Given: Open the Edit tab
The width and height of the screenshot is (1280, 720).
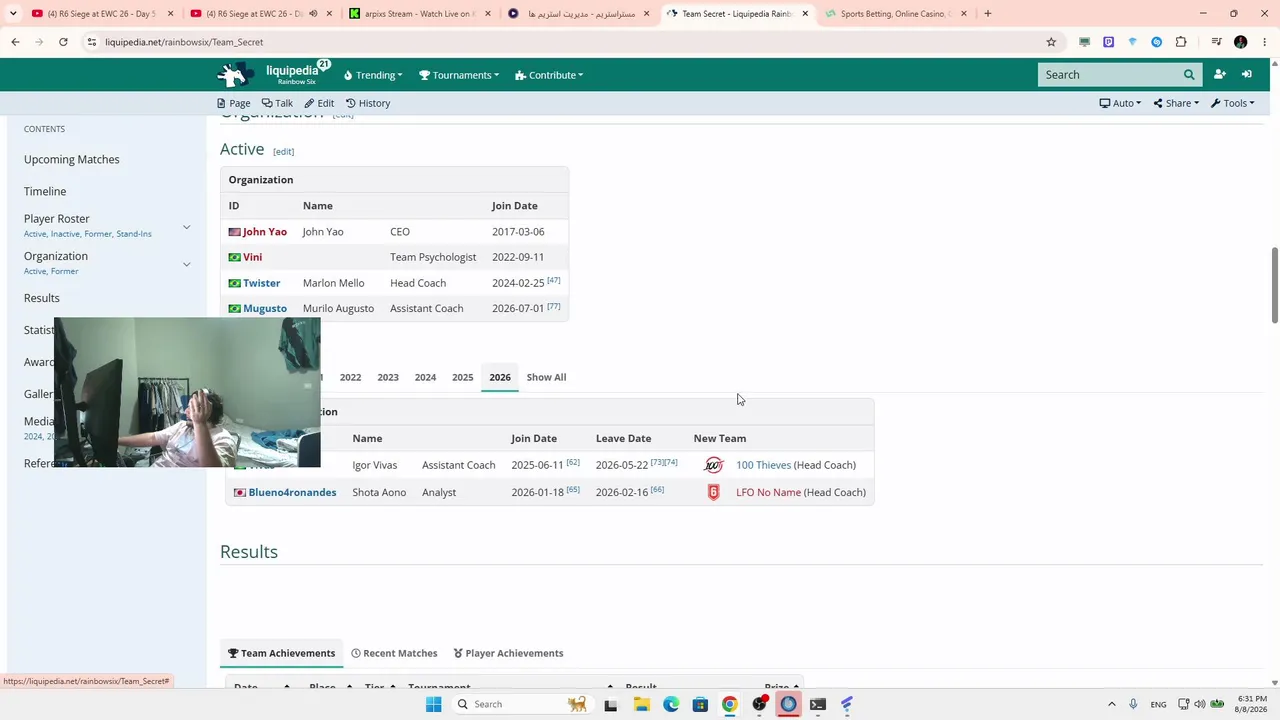Looking at the screenshot, I should point(319,103).
